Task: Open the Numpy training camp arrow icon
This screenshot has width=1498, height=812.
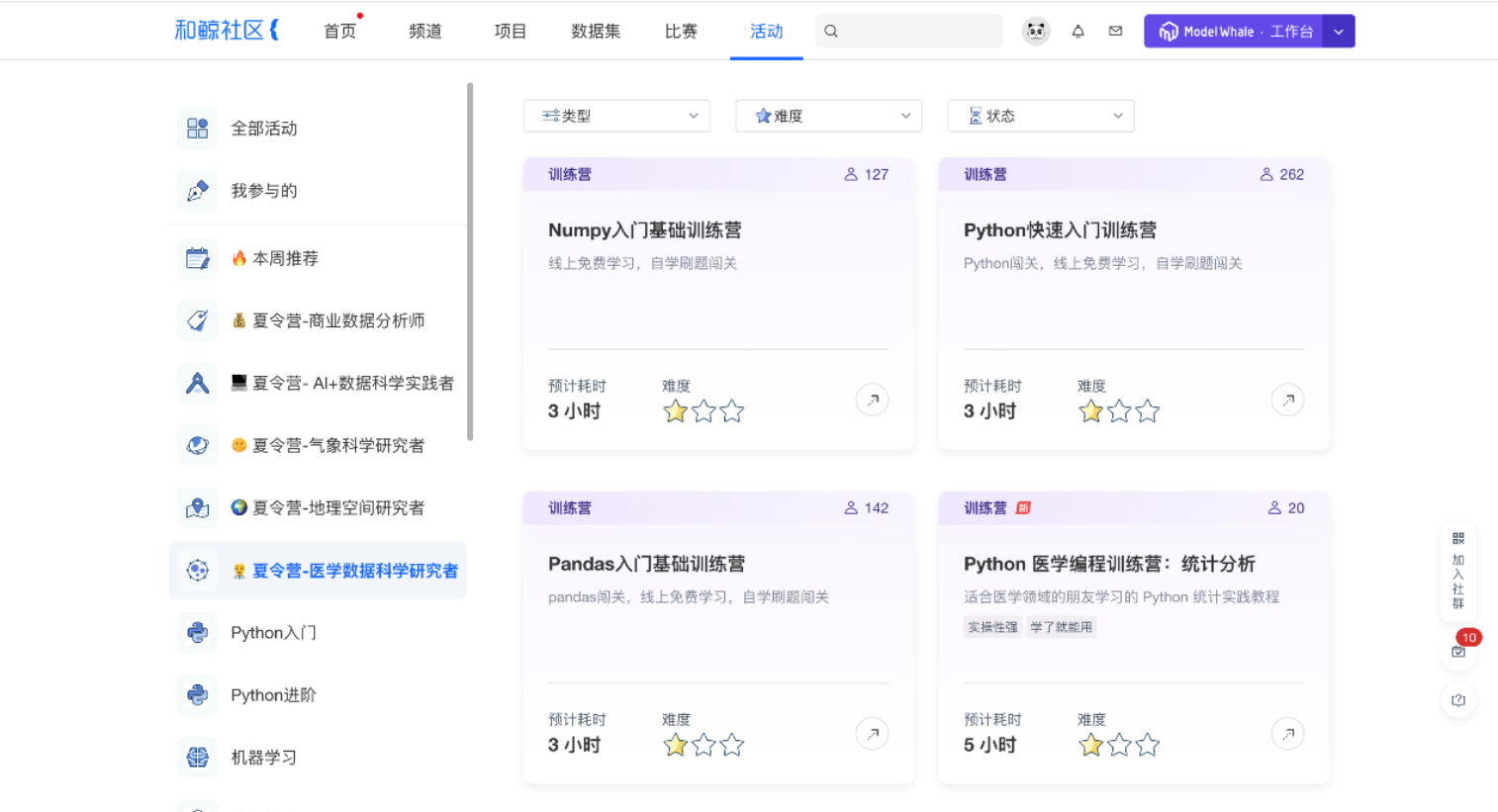Action: tap(872, 401)
